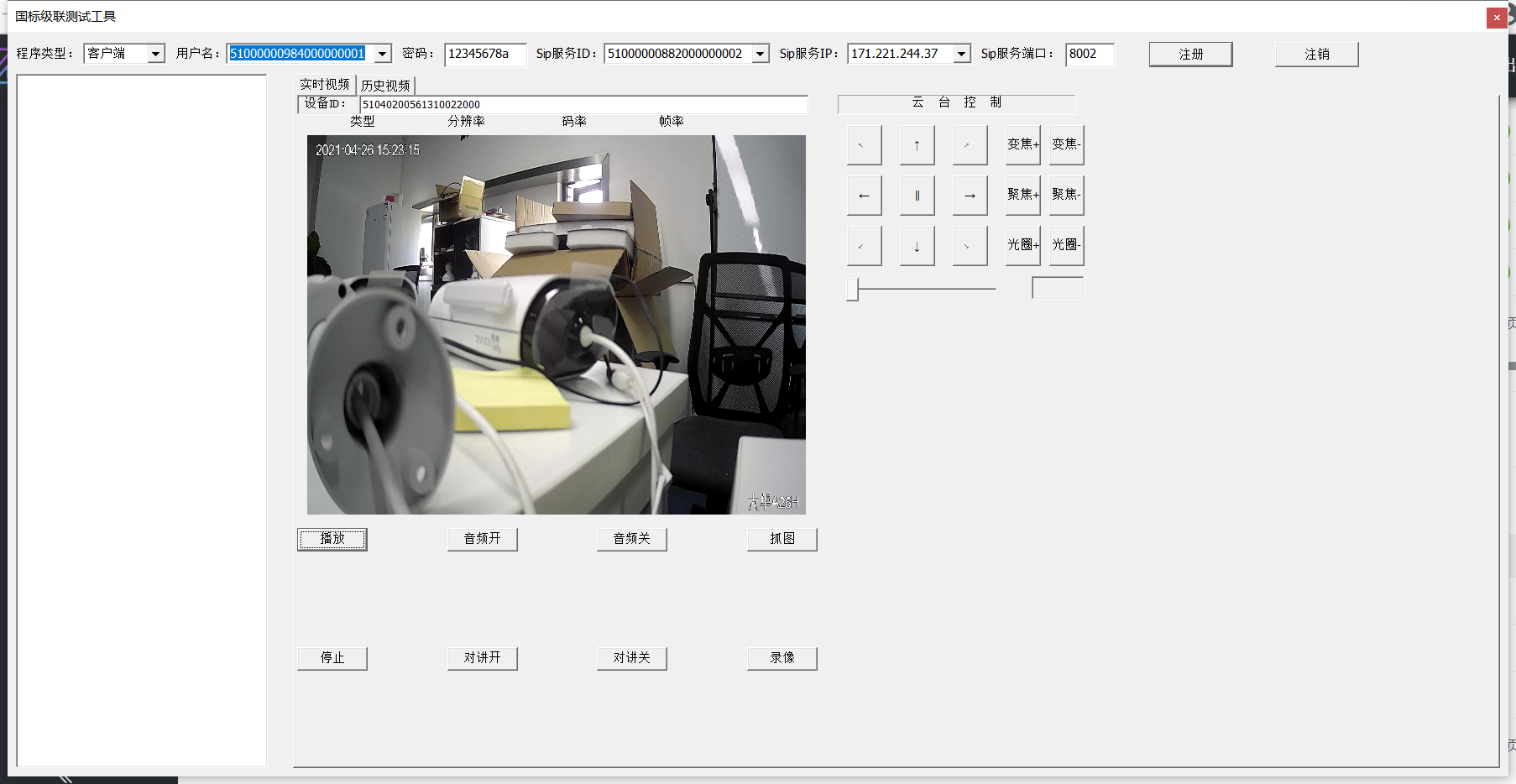
Task: Tilt the PTZ camera down
Action: (x=917, y=246)
